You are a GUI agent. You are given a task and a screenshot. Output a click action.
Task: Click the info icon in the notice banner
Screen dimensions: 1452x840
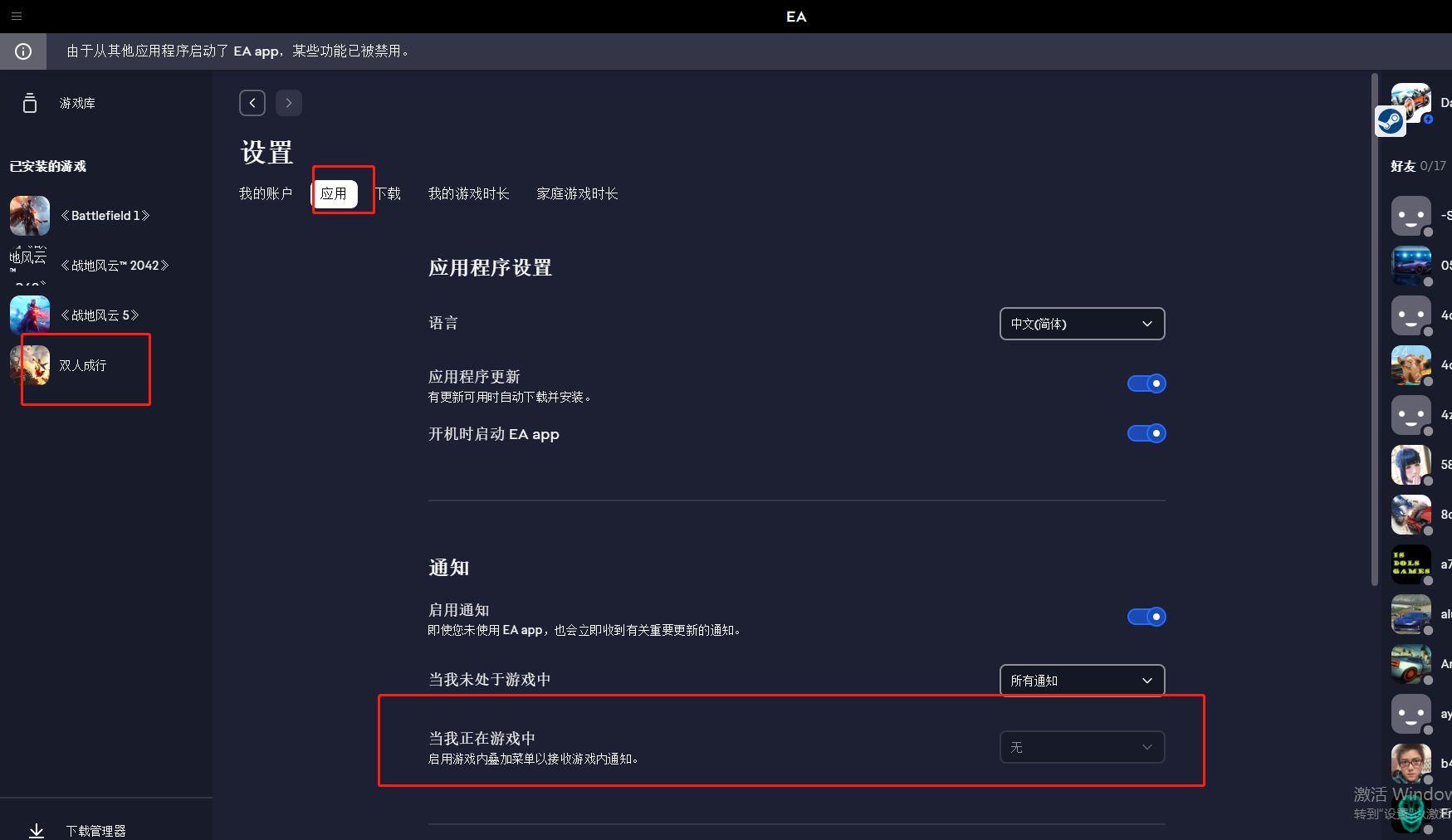(x=23, y=51)
